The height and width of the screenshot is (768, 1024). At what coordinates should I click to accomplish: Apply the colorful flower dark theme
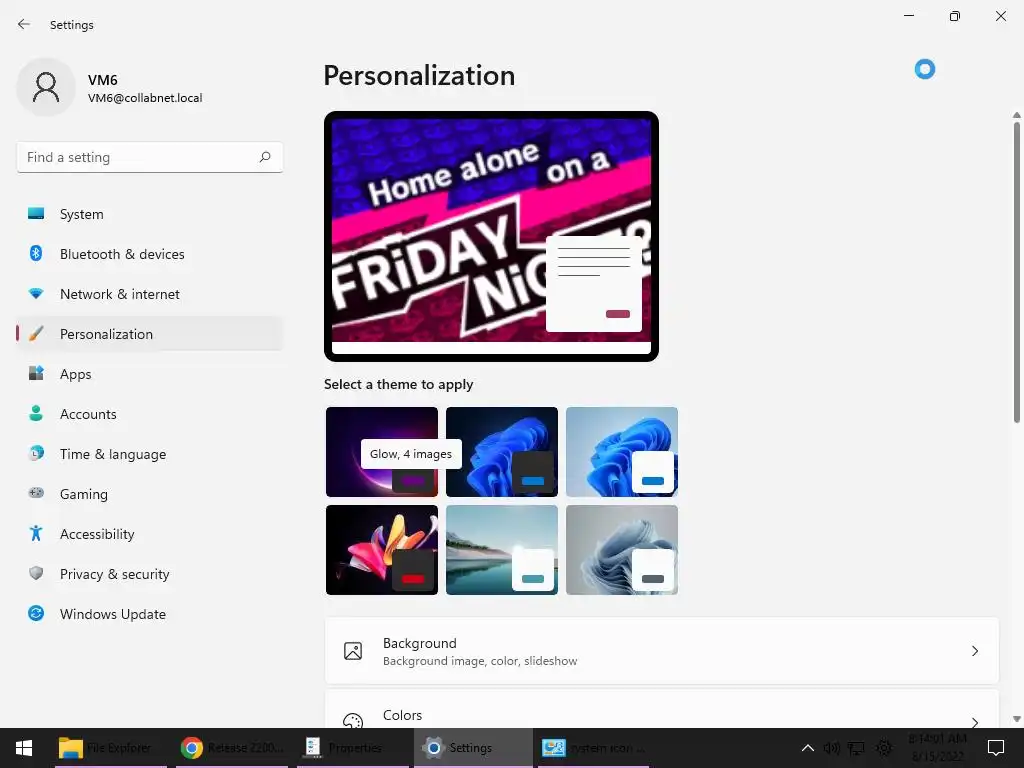(382, 550)
